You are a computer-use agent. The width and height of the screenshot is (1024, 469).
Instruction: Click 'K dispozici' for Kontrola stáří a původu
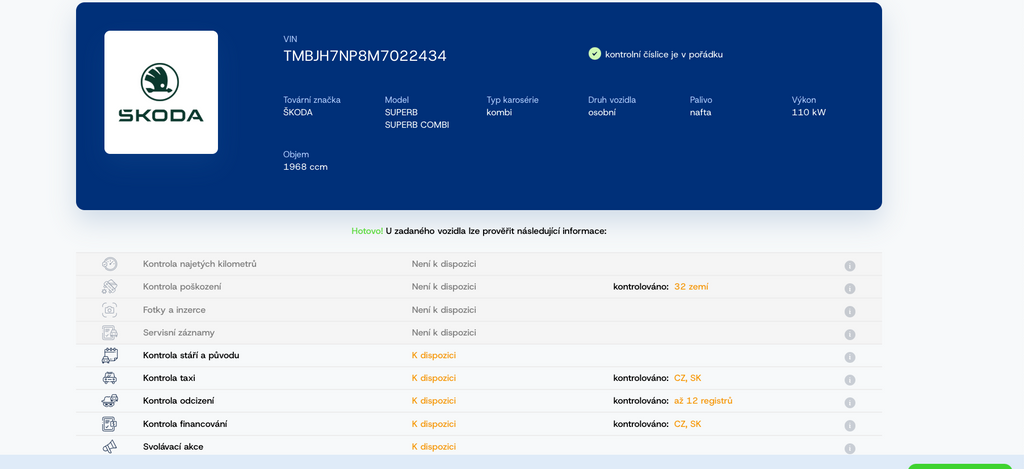pyautogui.click(x=434, y=355)
